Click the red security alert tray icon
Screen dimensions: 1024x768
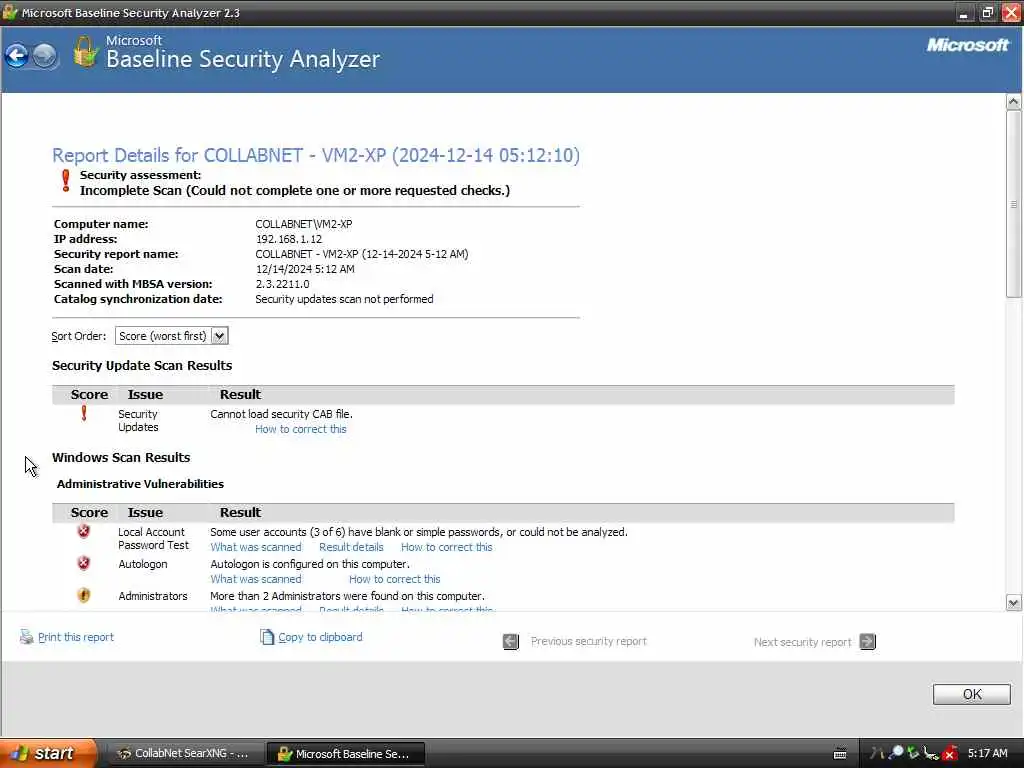[x=950, y=754]
